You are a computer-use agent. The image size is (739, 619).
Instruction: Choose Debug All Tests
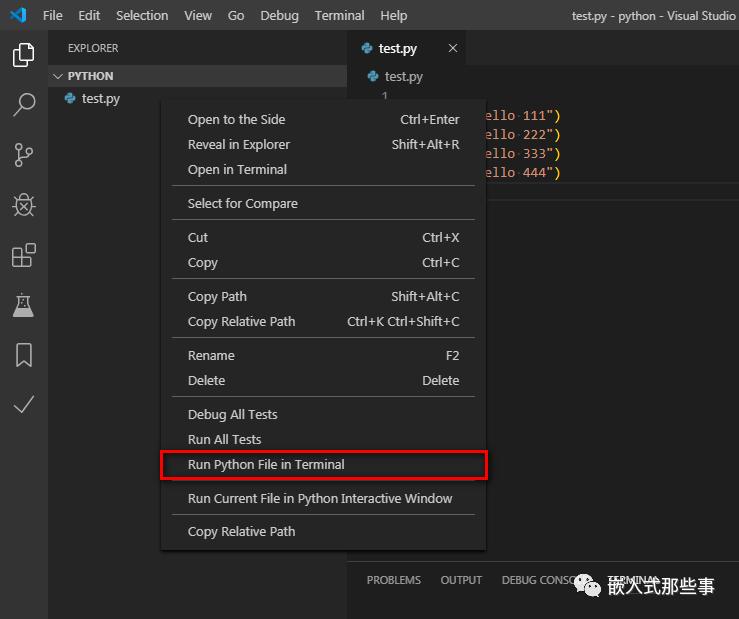(x=323, y=414)
